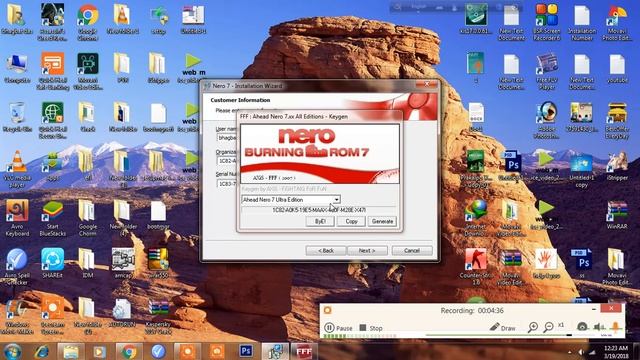Open Windows Explorer from taskbar
The height and width of the screenshot is (360, 640).
coord(71,351)
